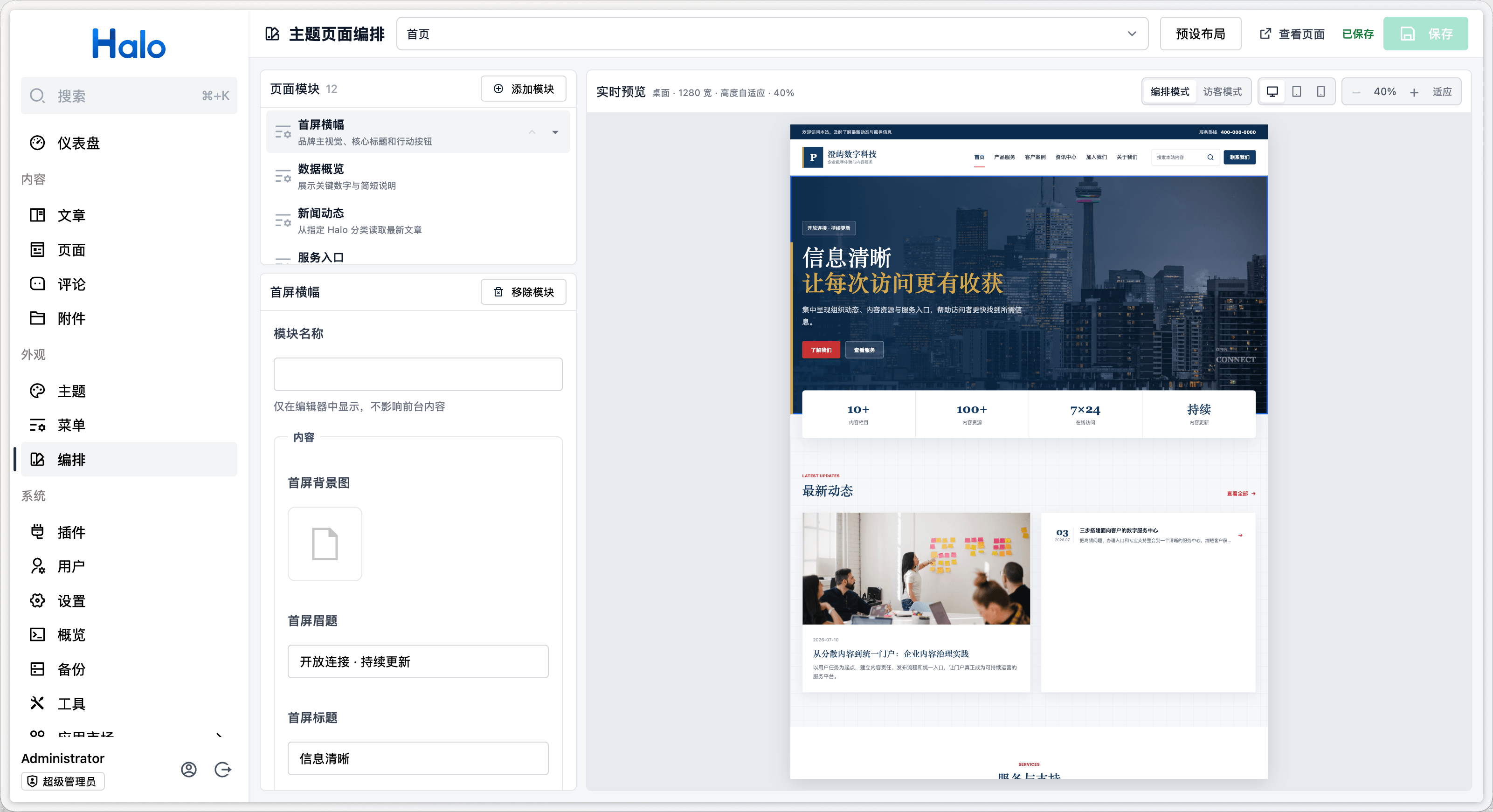Open the 首页 page selector dropdown
The height and width of the screenshot is (812, 1493).
click(x=772, y=34)
